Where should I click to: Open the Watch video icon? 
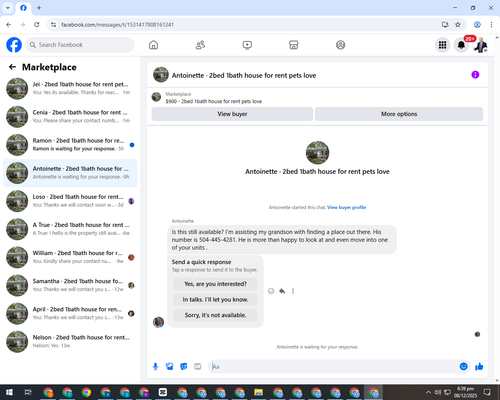[247, 45]
